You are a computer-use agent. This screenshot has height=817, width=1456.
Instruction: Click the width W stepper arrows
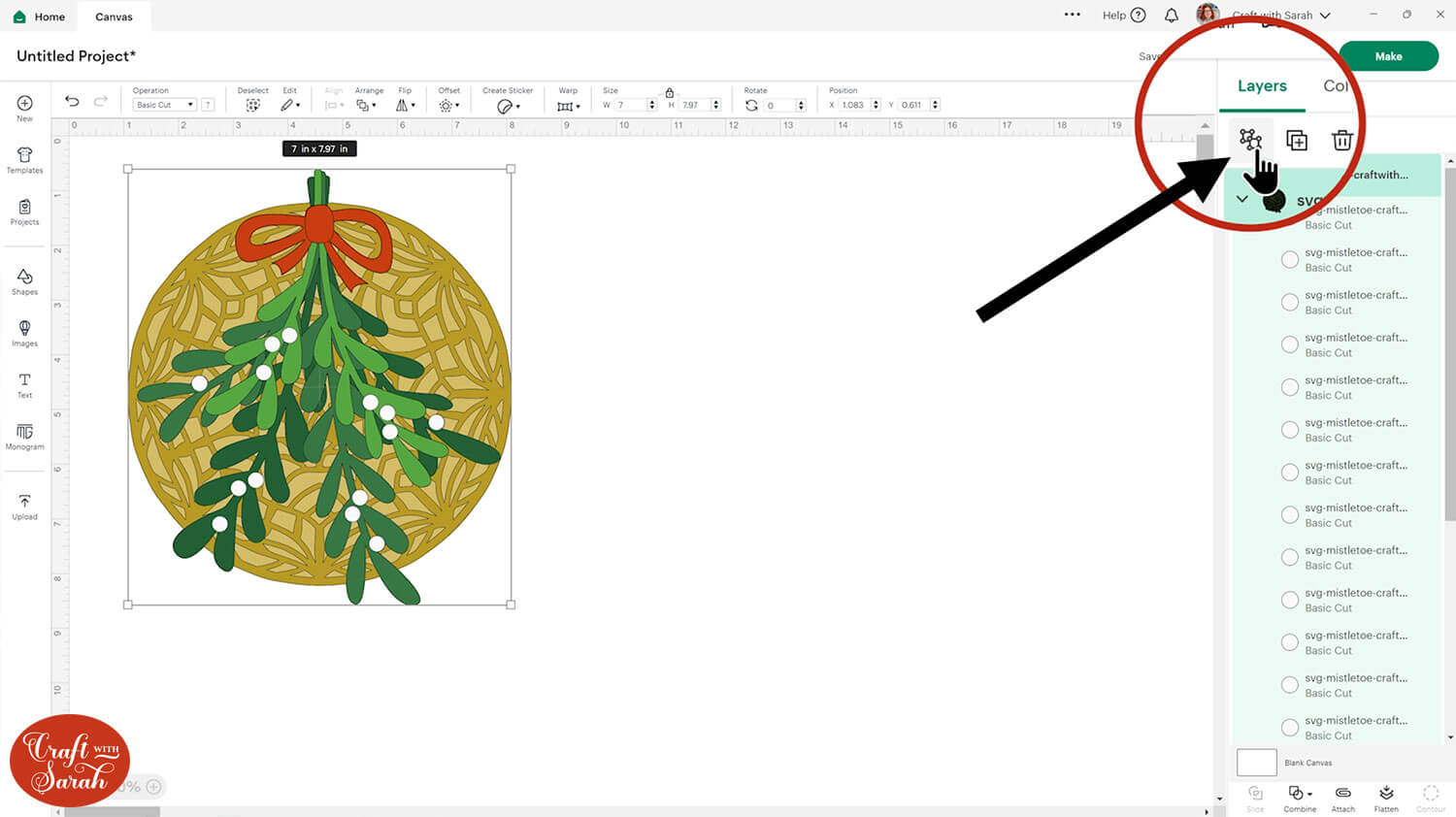(652, 105)
